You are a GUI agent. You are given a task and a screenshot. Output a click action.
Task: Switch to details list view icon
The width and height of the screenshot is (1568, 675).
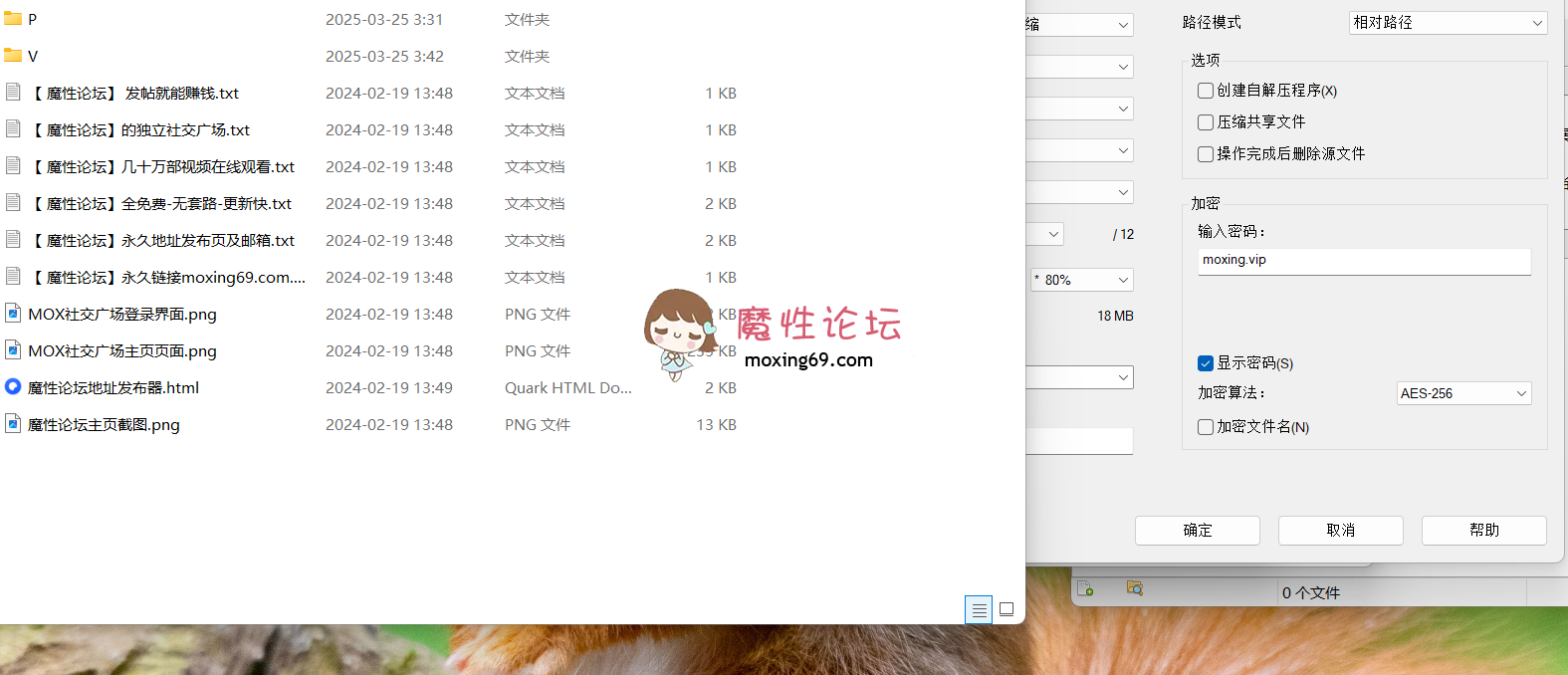[x=979, y=609]
